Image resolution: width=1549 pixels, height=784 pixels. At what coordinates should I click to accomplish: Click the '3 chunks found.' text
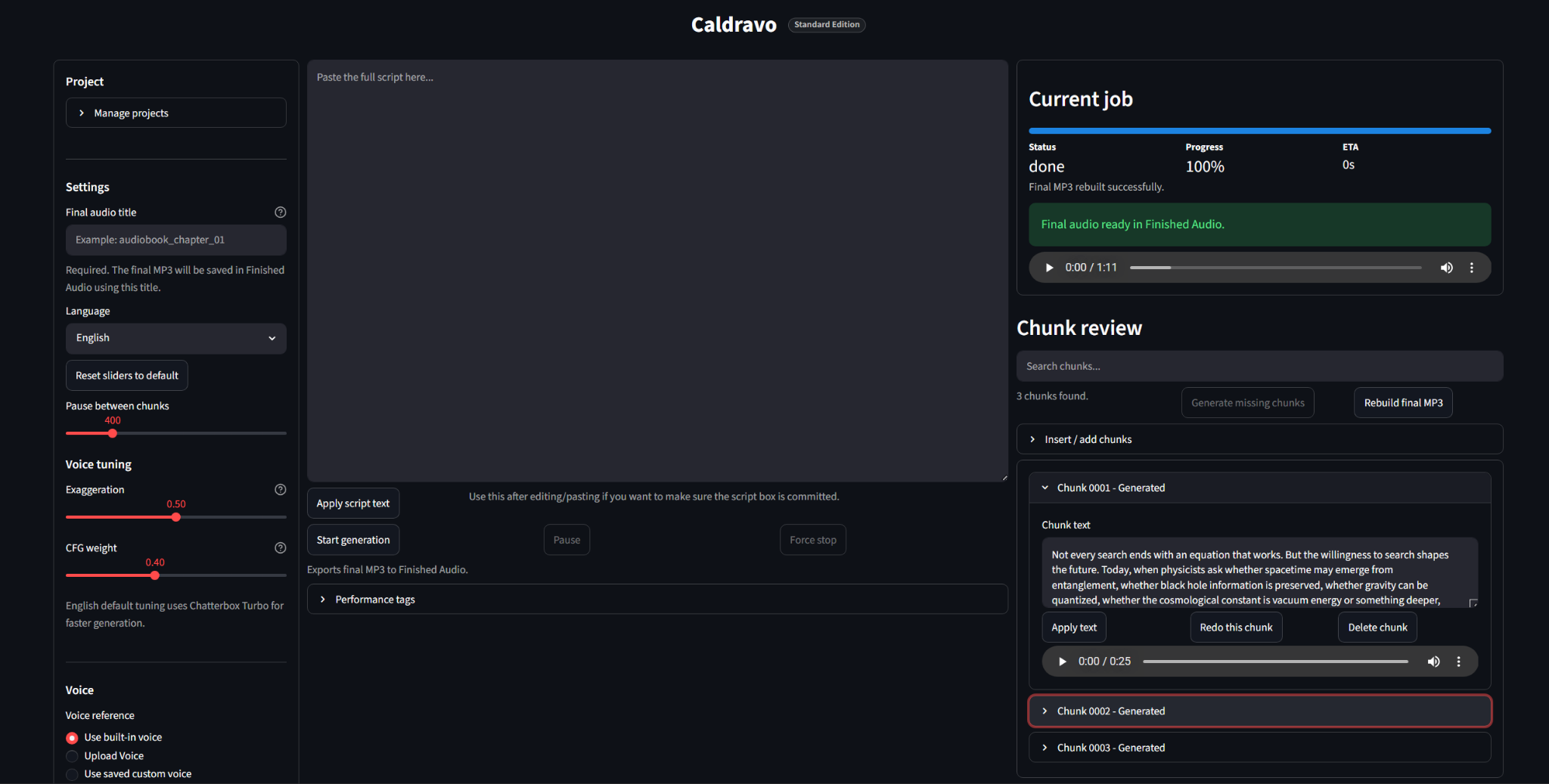(x=1052, y=396)
